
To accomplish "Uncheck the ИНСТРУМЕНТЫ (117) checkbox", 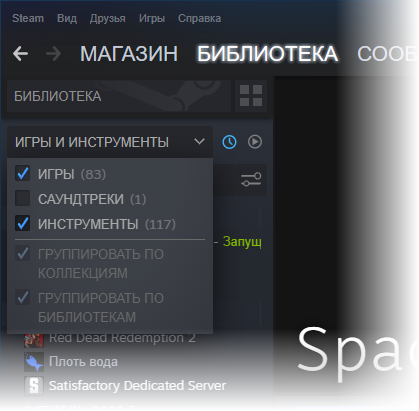I will pos(23,223).
